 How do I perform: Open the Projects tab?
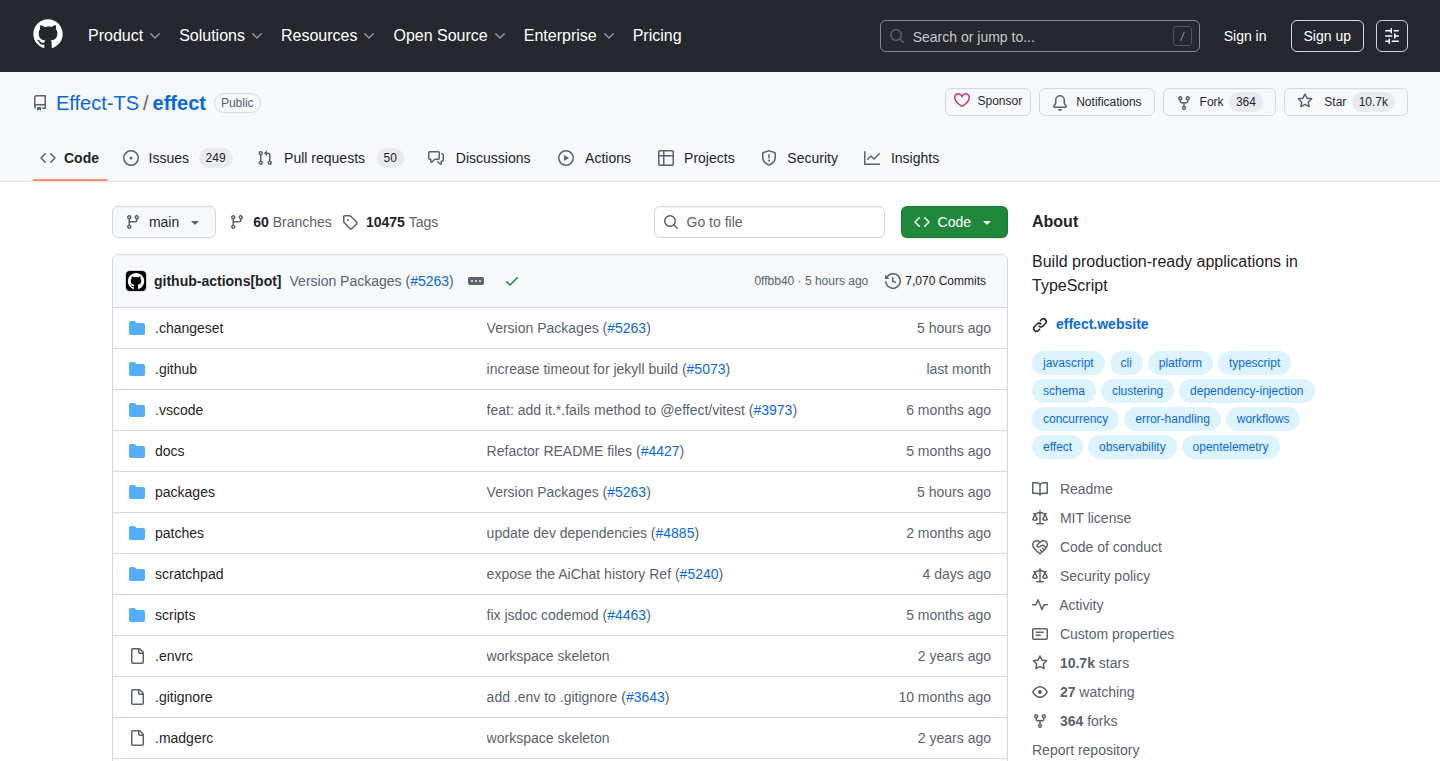(696, 158)
